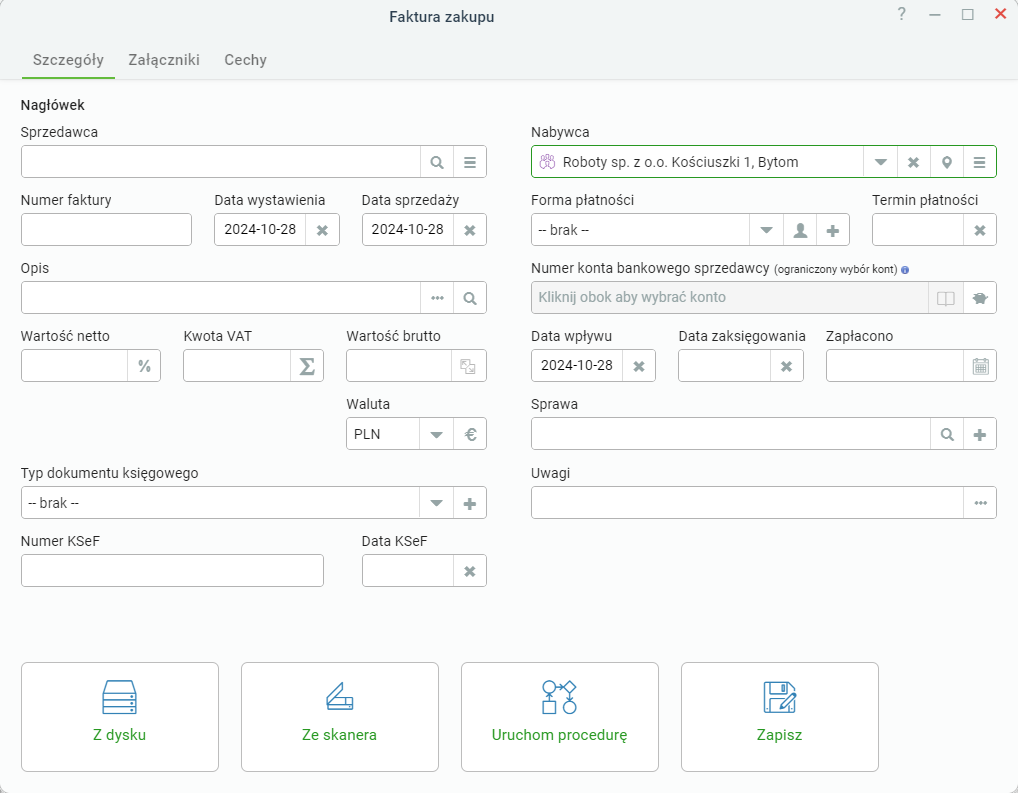Expand the Typ dokumentu księgowego dropdown
This screenshot has height=793, width=1018.
436,503
